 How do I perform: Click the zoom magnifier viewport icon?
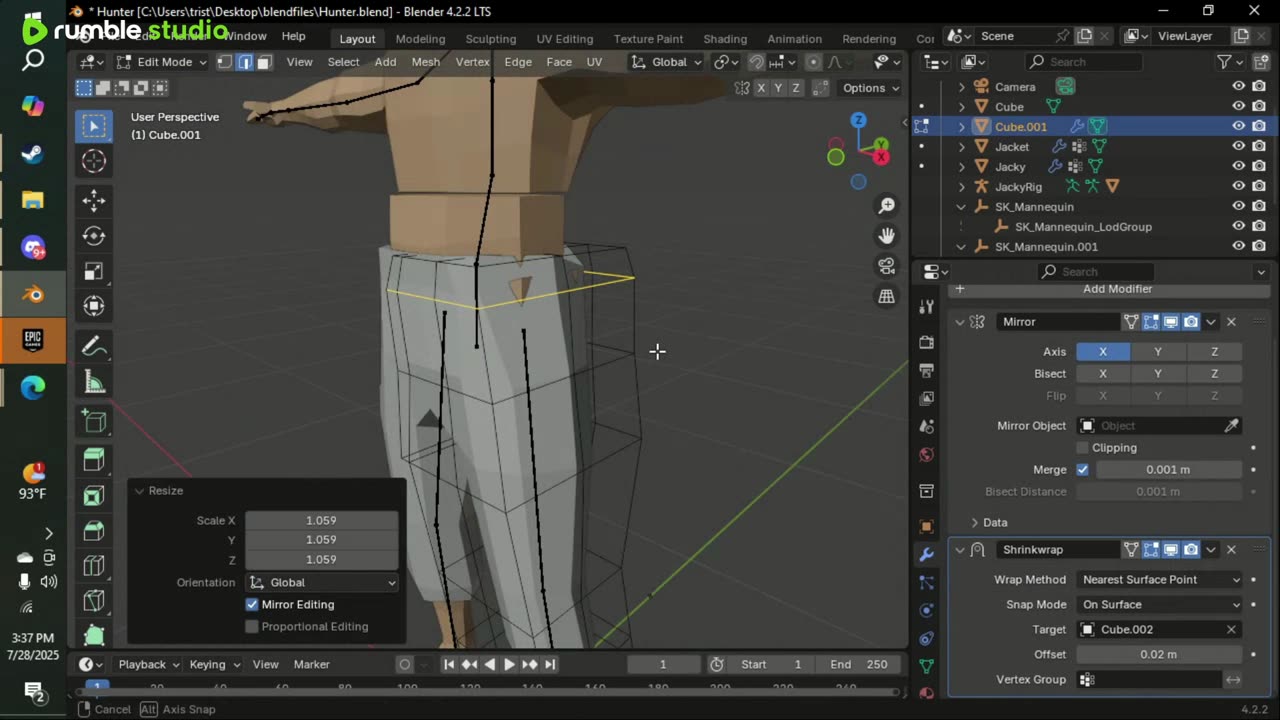pos(887,206)
